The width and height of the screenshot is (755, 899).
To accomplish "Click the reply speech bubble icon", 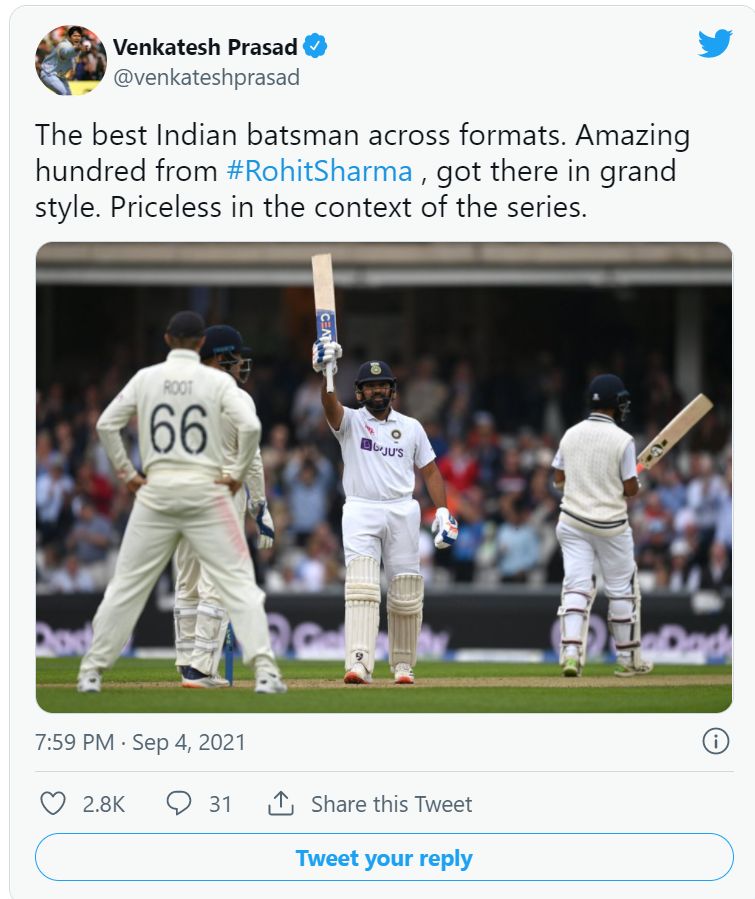I will click(x=178, y=803).
